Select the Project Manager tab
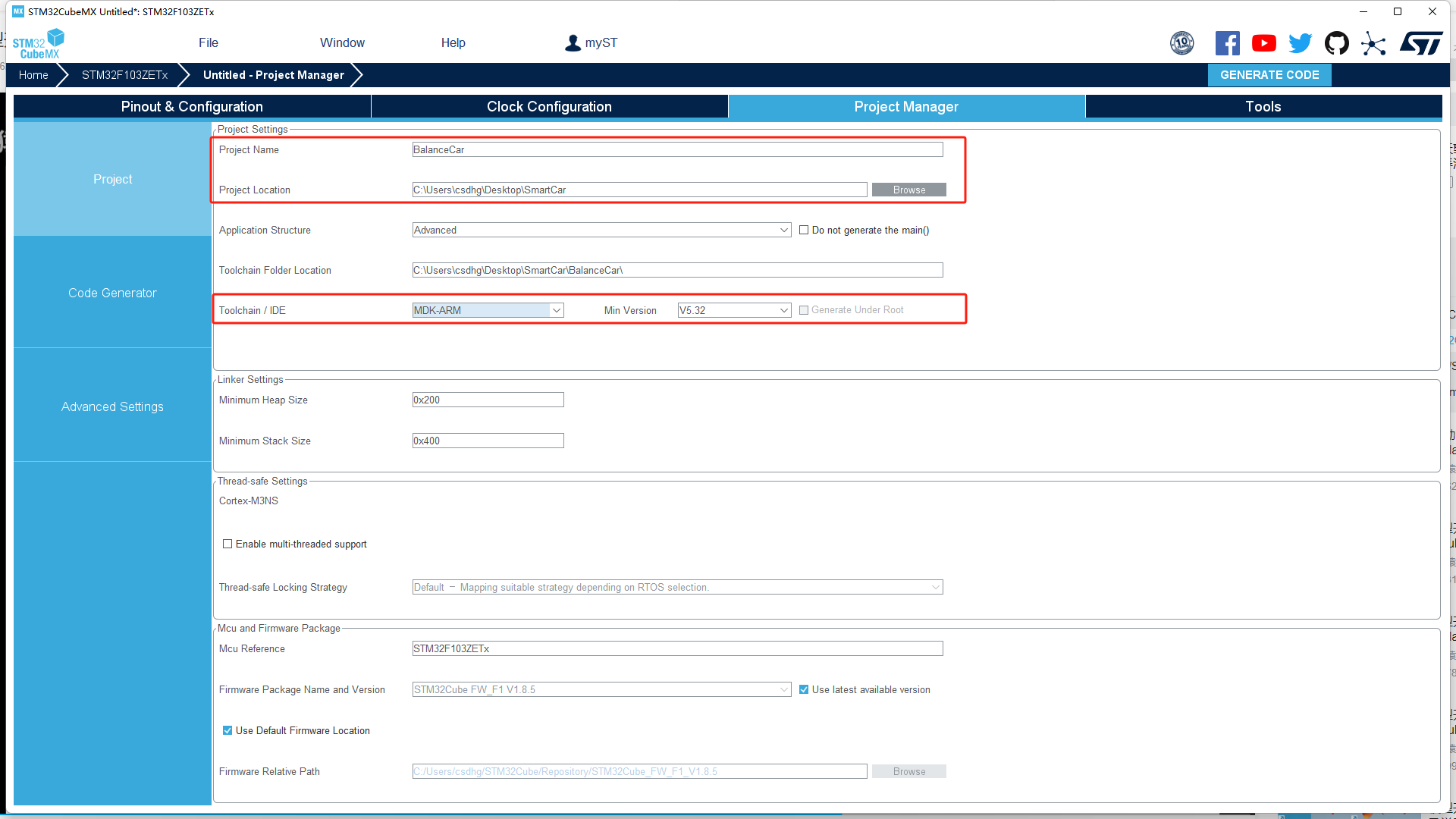1456x819 pixels. [906, 107]
